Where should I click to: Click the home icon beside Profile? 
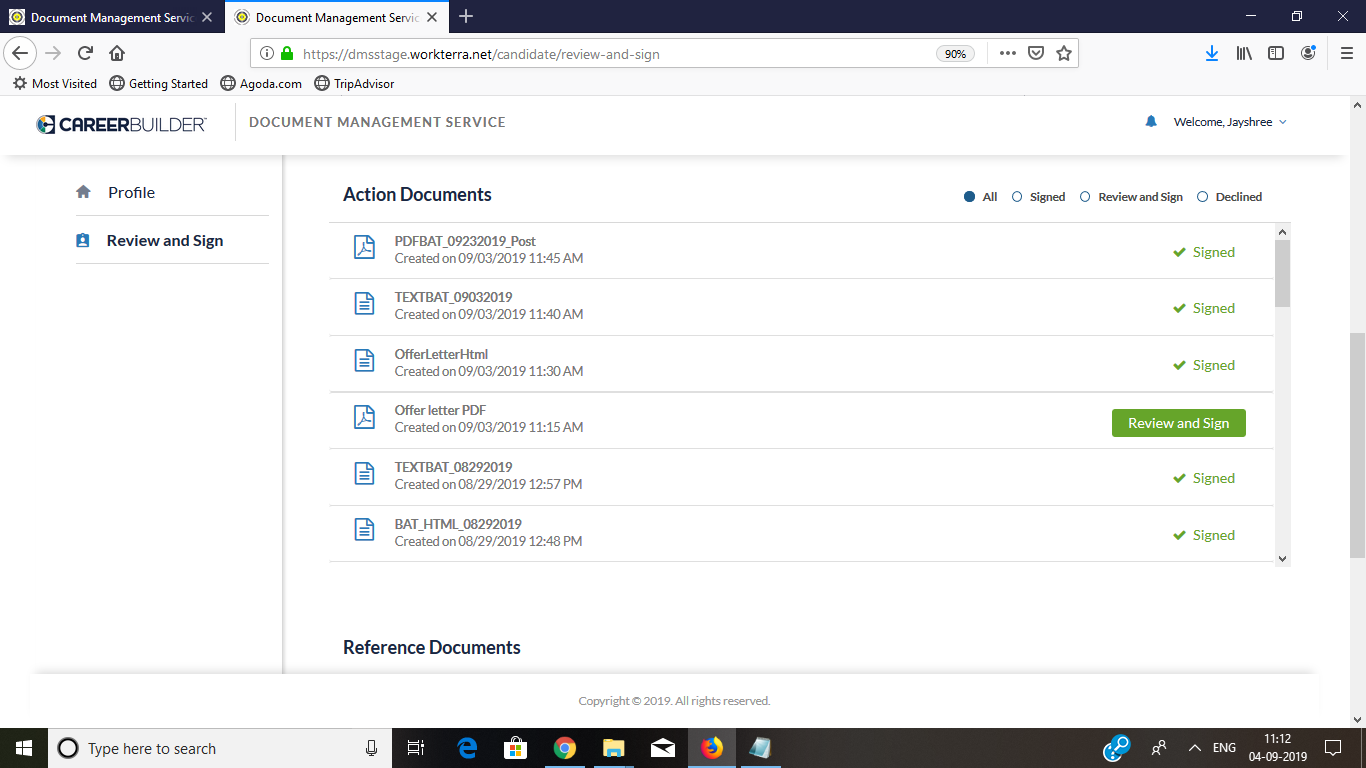click(x=84, y=191)
